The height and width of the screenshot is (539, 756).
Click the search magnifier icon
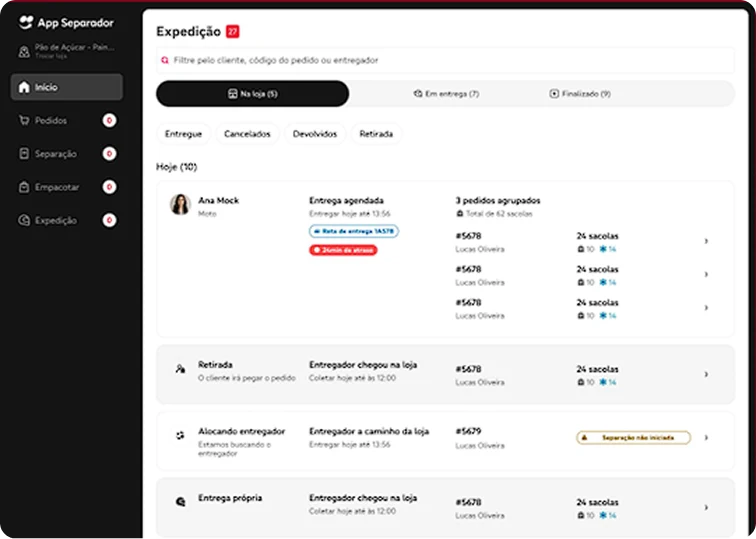(165, 60)
